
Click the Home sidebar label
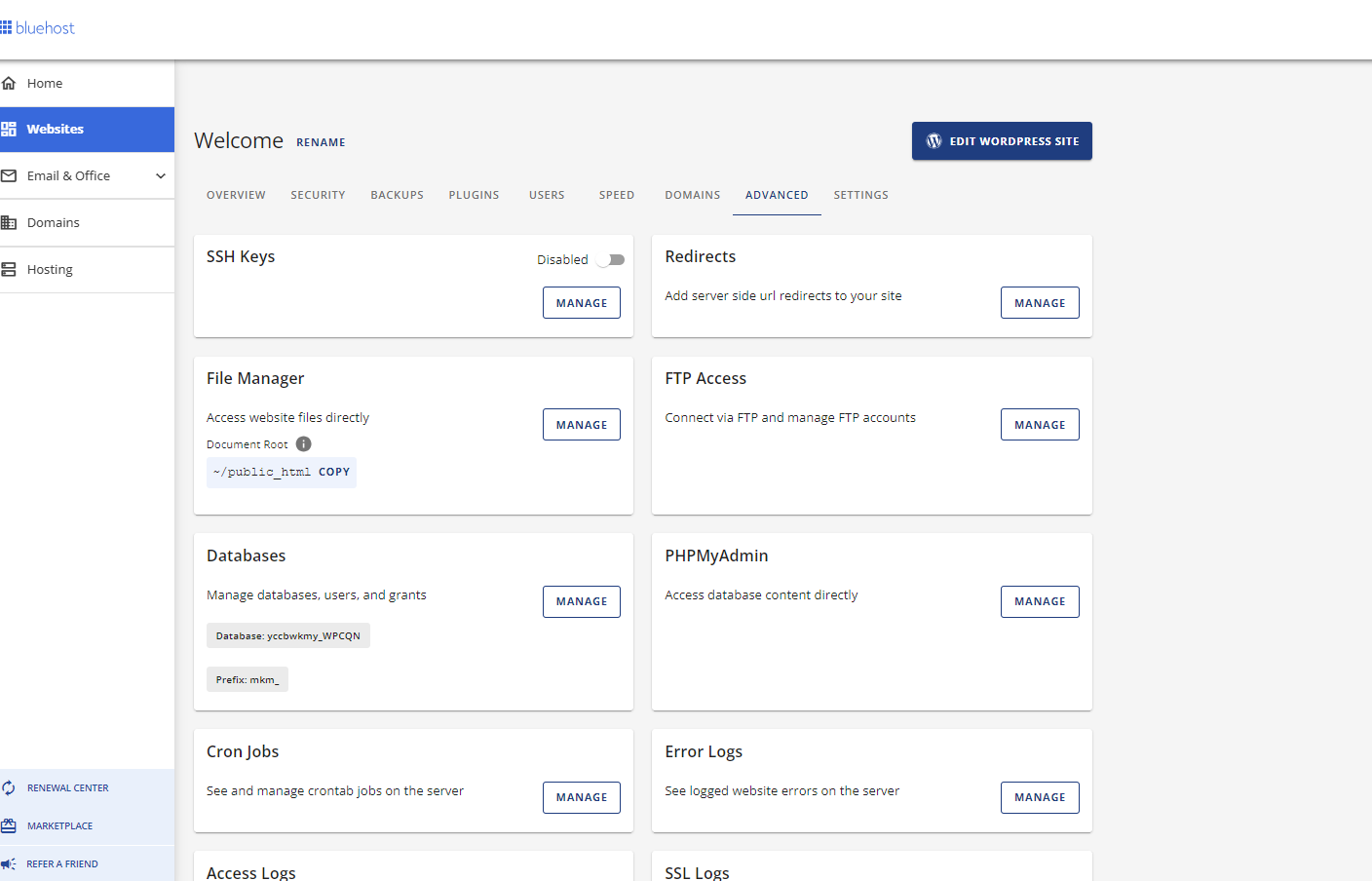(x=45, y=83)
